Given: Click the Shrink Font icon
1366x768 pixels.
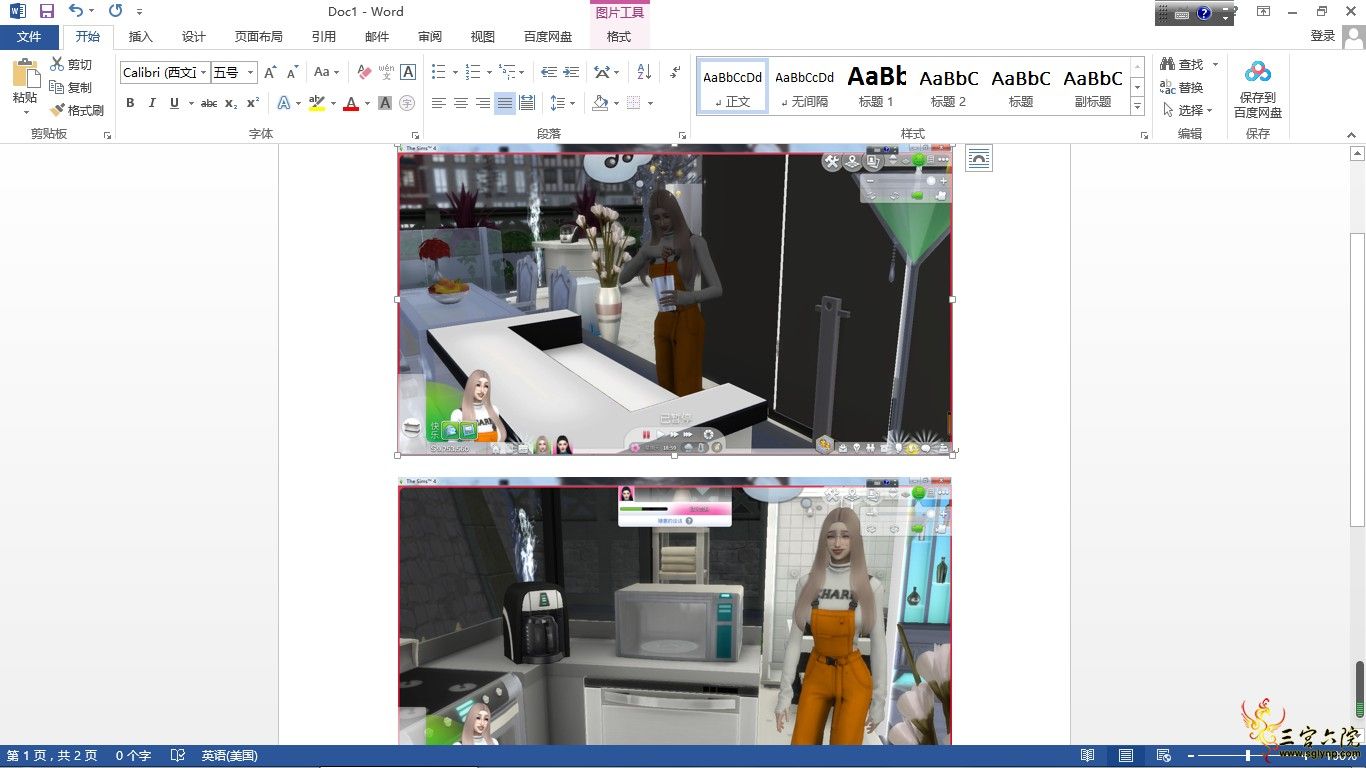Looking at the screenshot, I should pyautogui.click(x=292, y=73).
